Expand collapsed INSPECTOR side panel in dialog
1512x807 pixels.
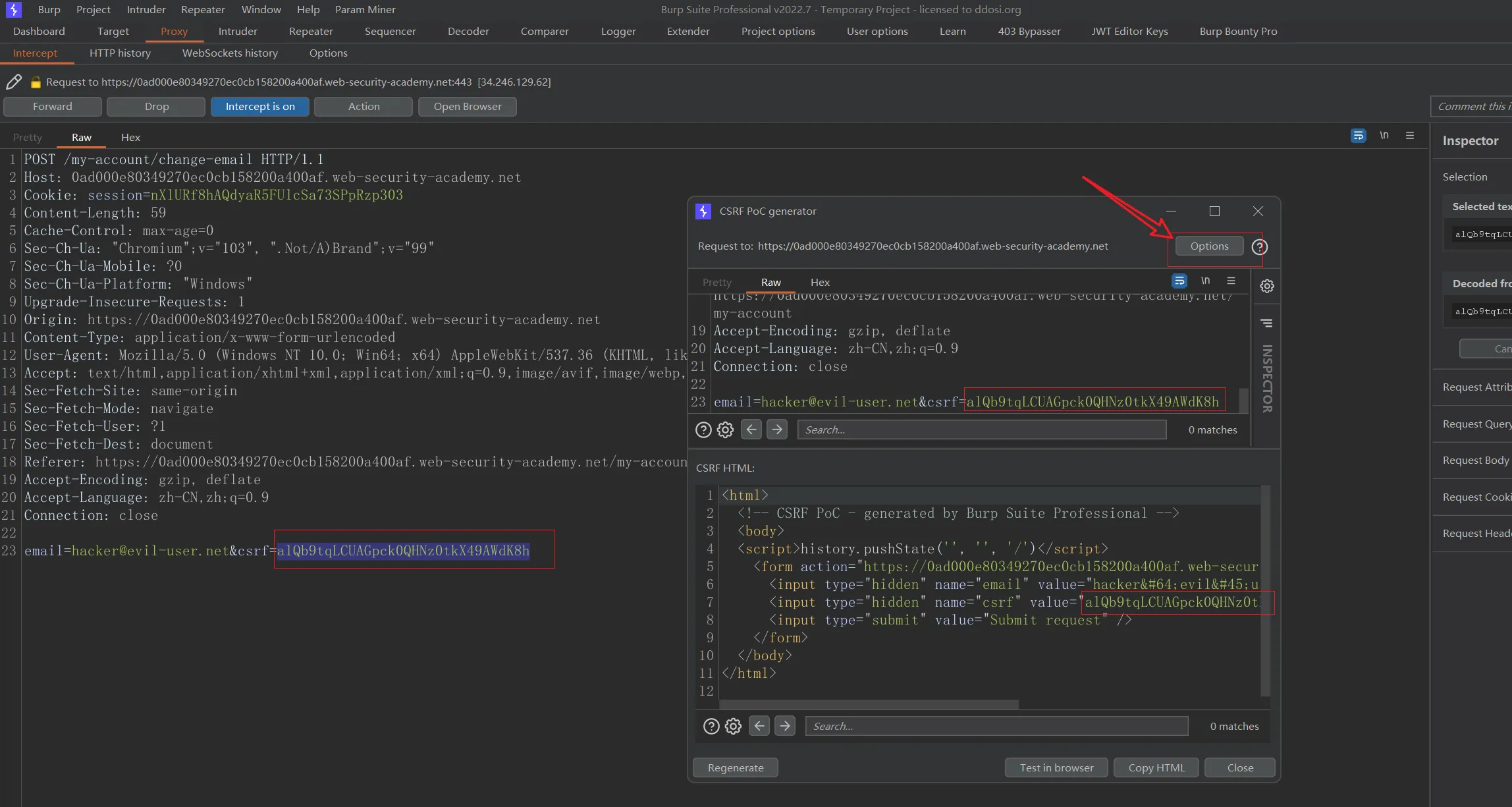click(1266, 378)
